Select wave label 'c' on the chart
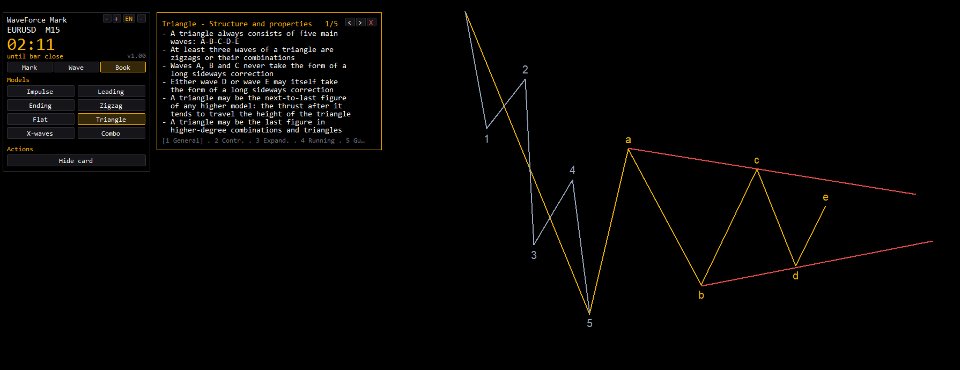Viewport: 960px width, 370px height. (757, 160)
